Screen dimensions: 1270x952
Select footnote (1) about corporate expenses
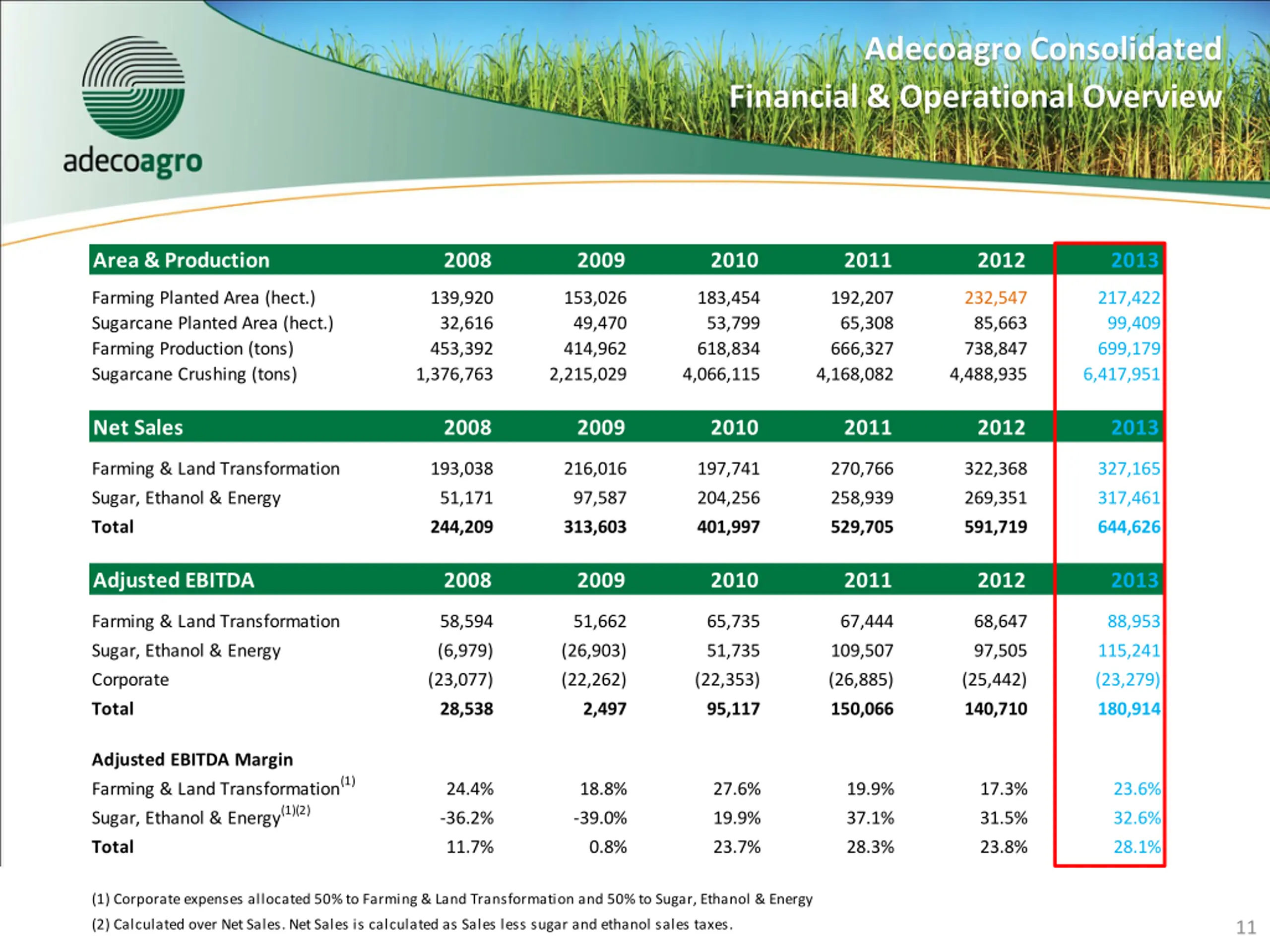coord(452,898)
